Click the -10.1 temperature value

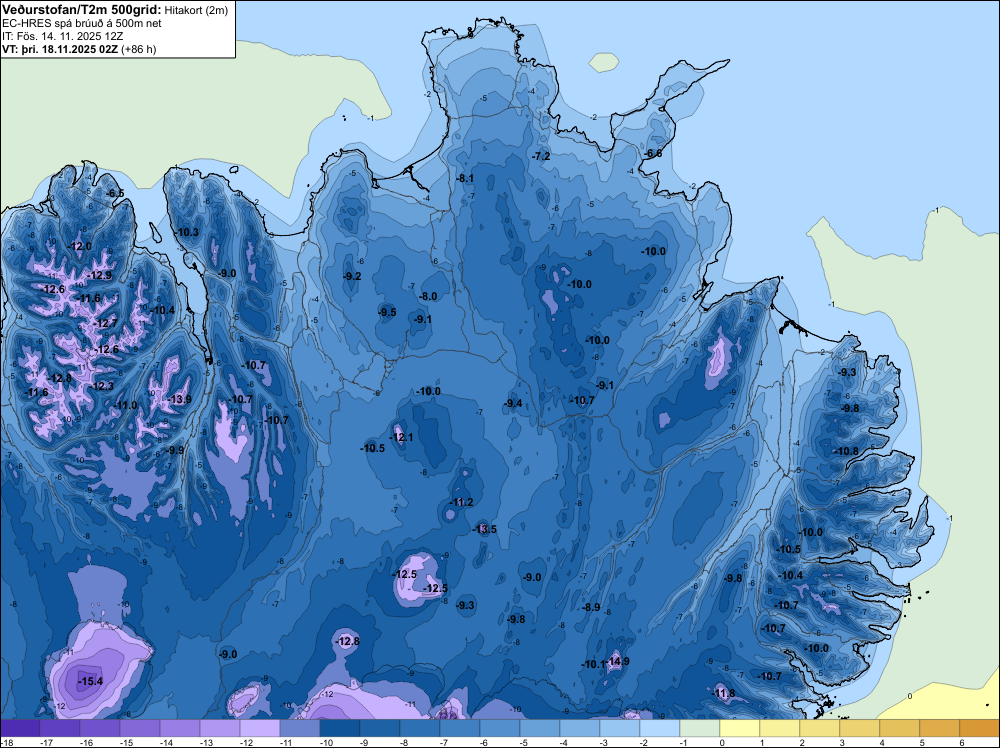[593, 664]
